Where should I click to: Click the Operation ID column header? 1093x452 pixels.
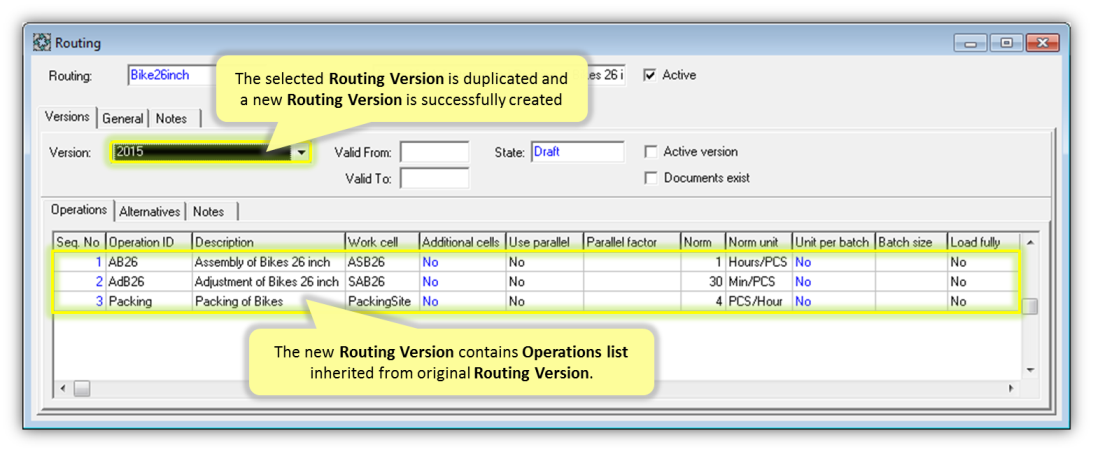(x=148, y=242)
